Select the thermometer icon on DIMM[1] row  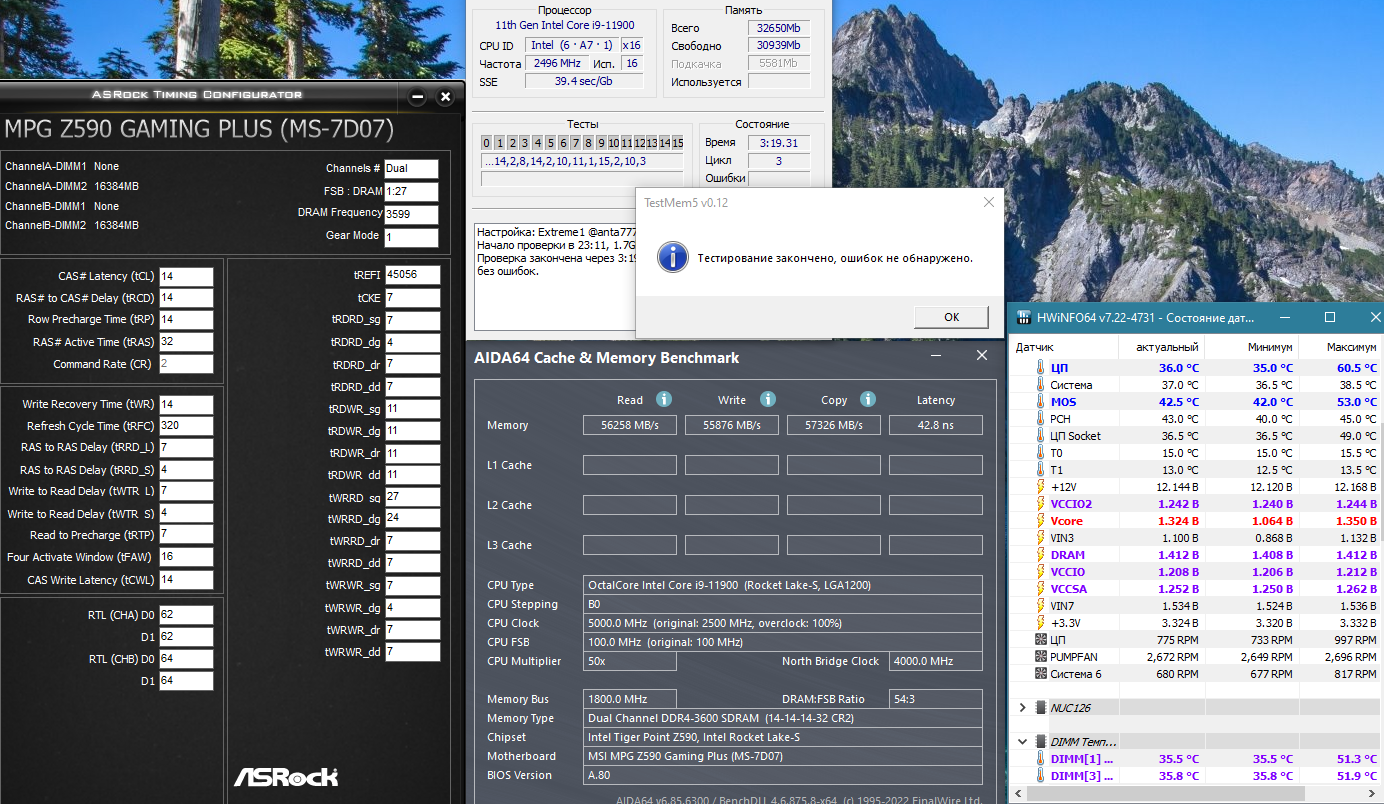click(1040, 759)
